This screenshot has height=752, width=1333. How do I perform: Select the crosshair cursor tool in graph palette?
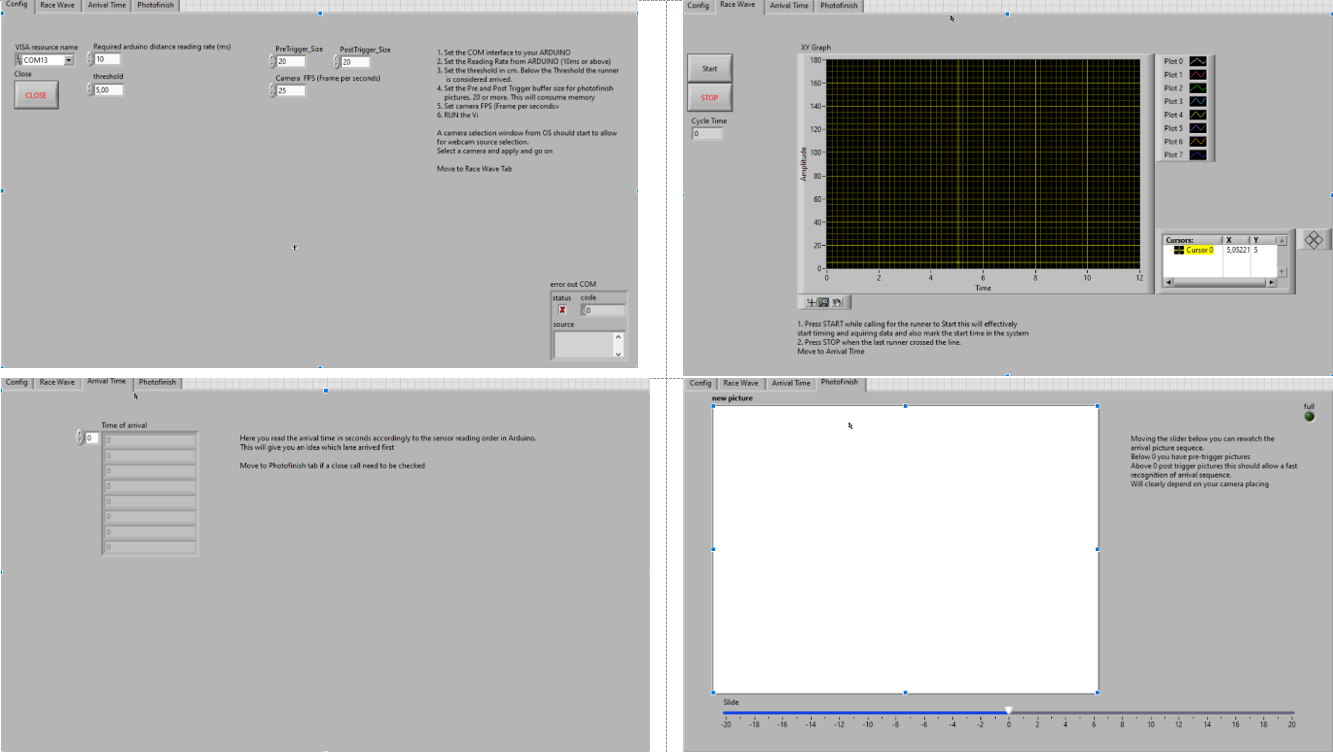(812, 302)
